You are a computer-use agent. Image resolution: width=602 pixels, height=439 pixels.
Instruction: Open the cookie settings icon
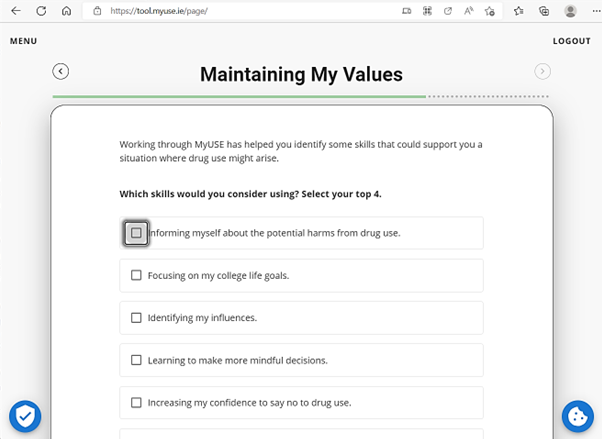click(x=577, y=416)
